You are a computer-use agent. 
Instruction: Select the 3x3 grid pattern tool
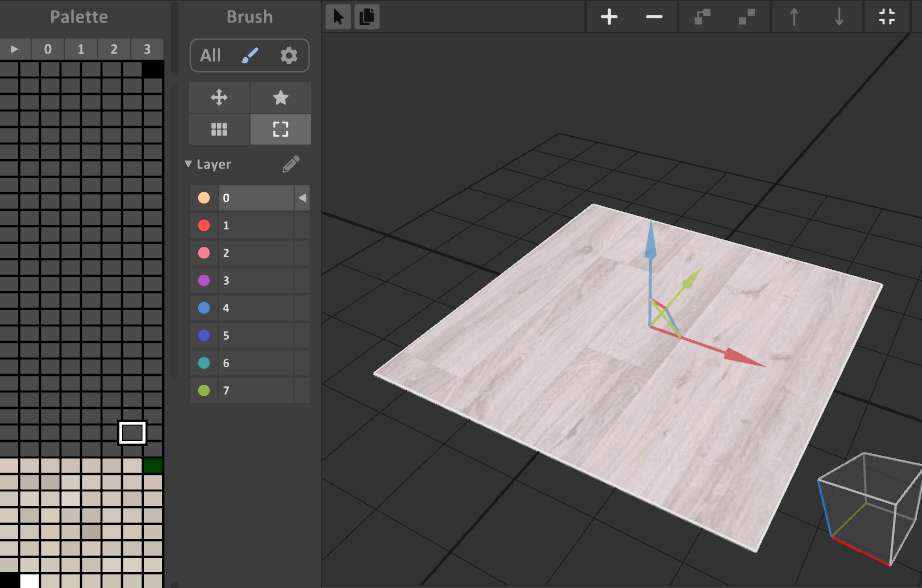[x=219, y=129]
